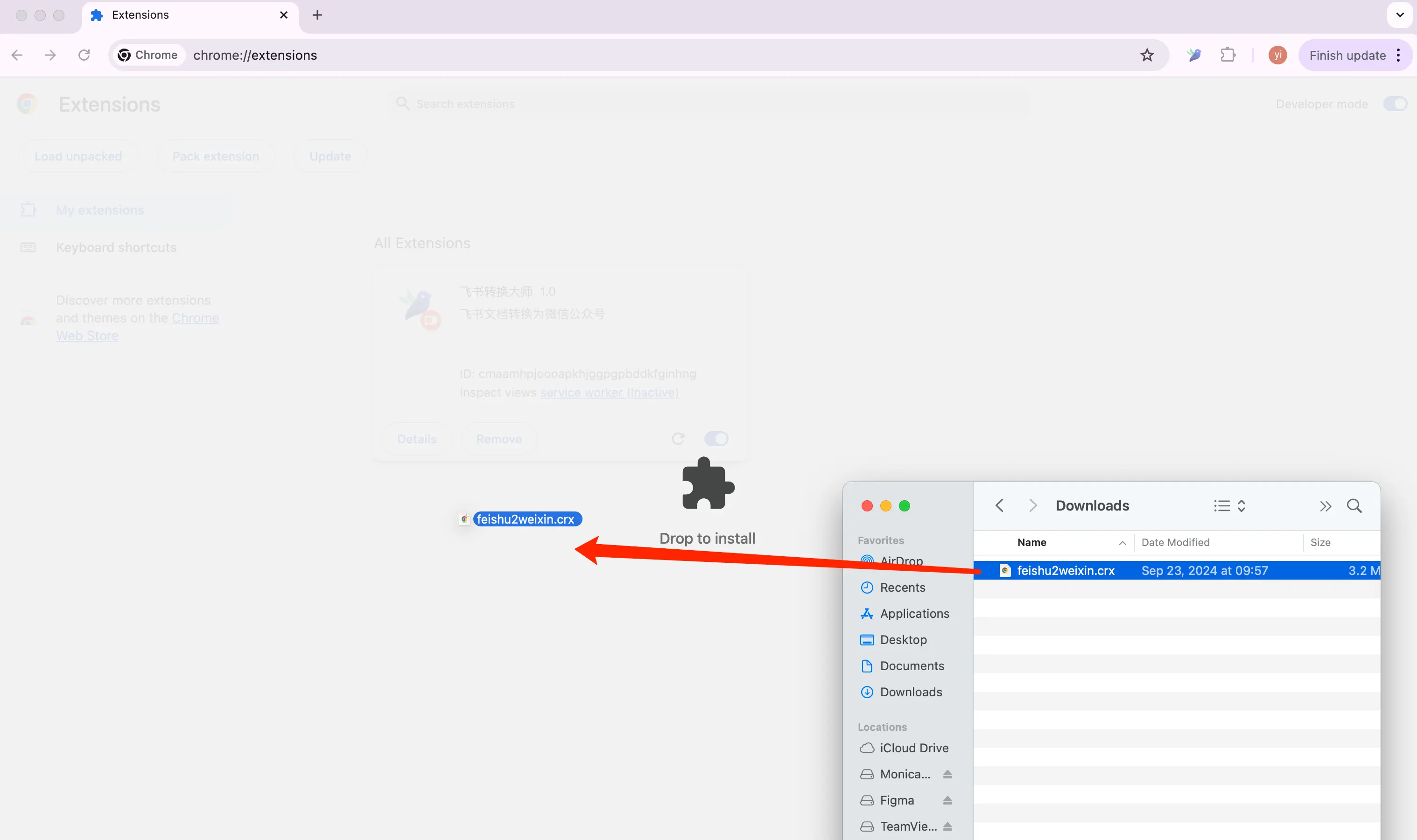The image size is (1417, 840).
Task: Click the Finder search magnifier icon
Action: (1354, 505)
